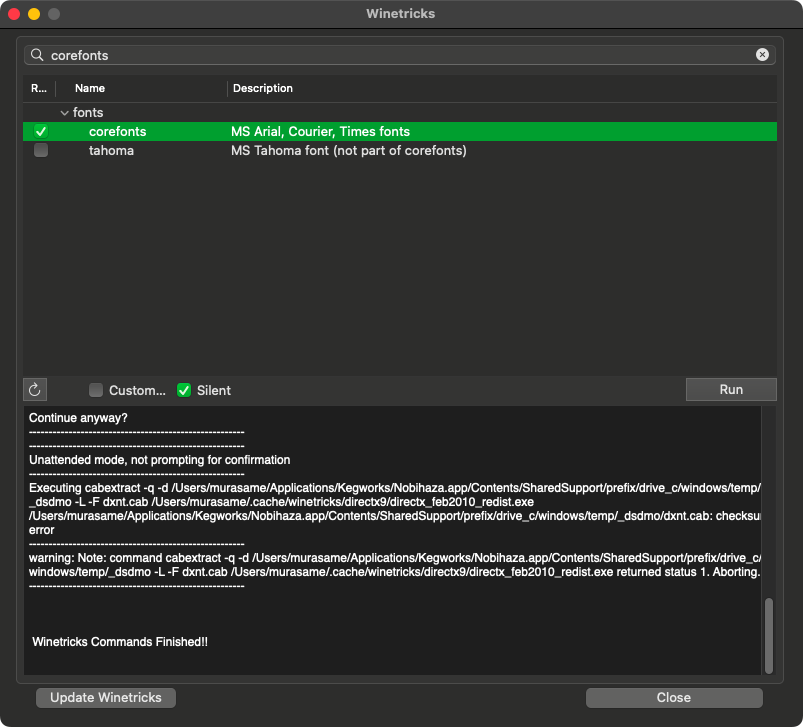Click the magnifying glass search icon
The height and width of the screenshot is (727, 803).
pyautogui.click(x=38, y=55)
